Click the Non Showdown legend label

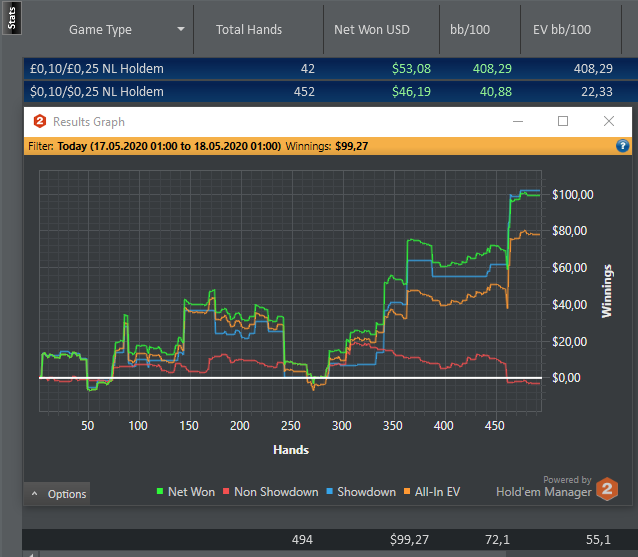(276, 492)
